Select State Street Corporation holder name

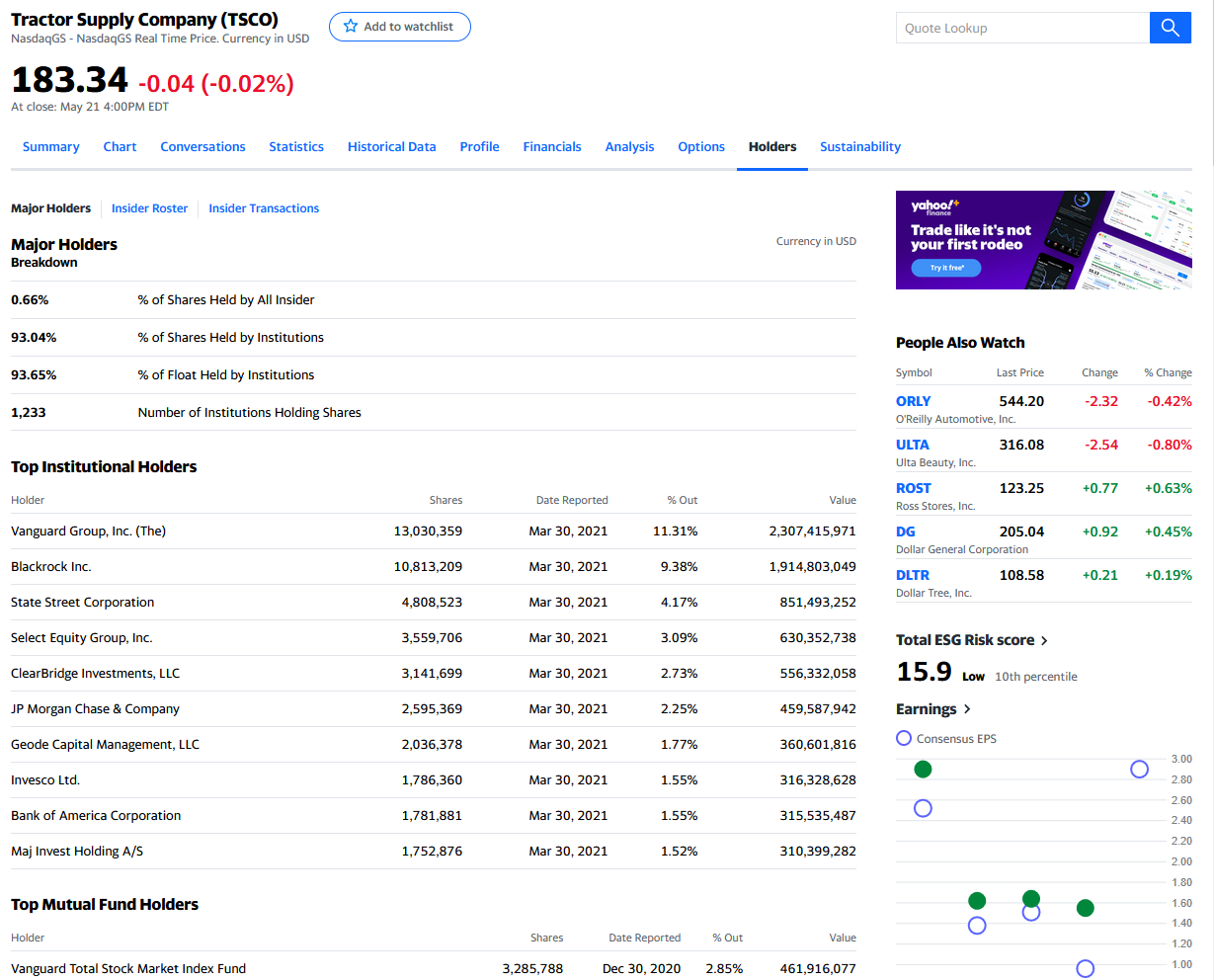point(83,602)
